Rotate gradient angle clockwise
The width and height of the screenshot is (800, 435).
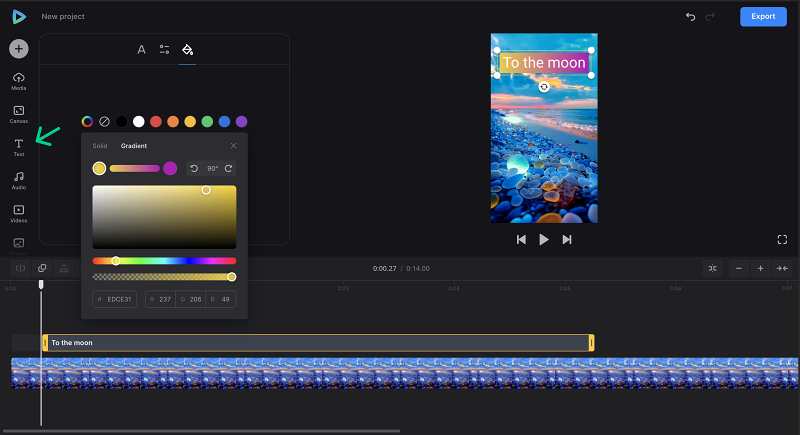[x=228, y=168]
